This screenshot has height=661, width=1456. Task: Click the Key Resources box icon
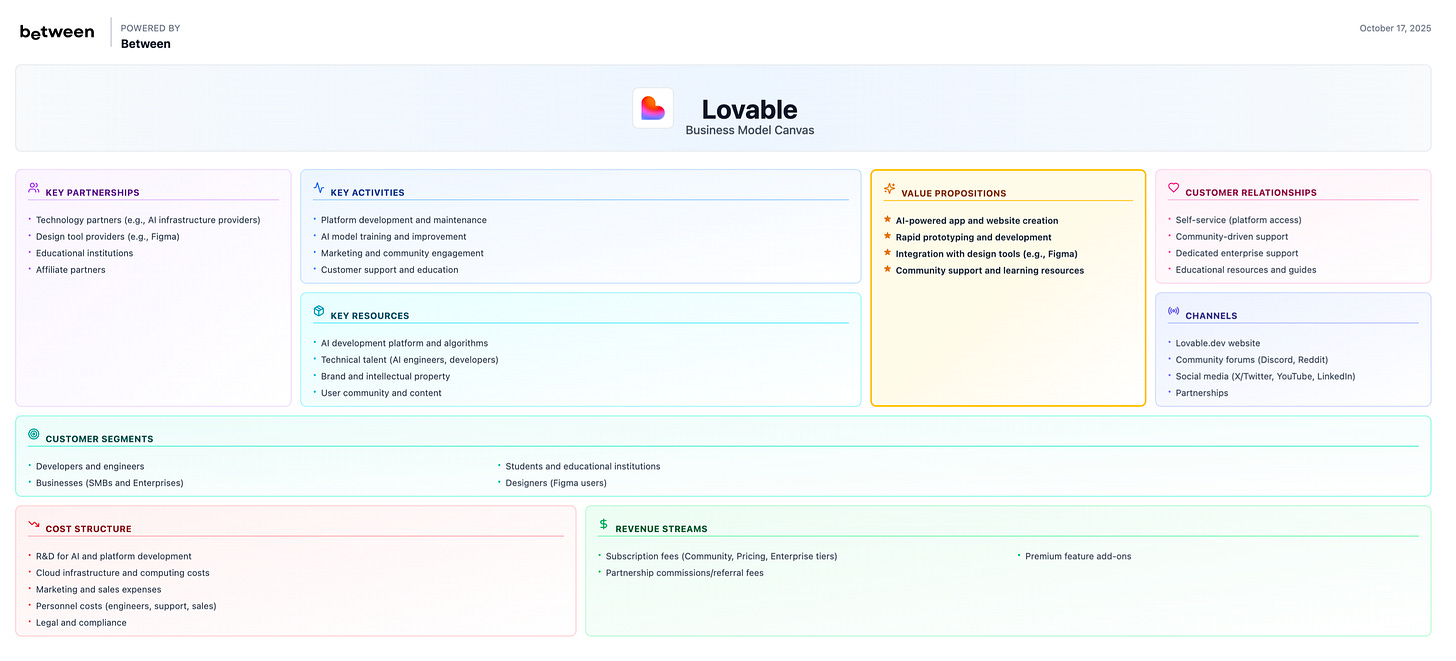click(319, 311)
